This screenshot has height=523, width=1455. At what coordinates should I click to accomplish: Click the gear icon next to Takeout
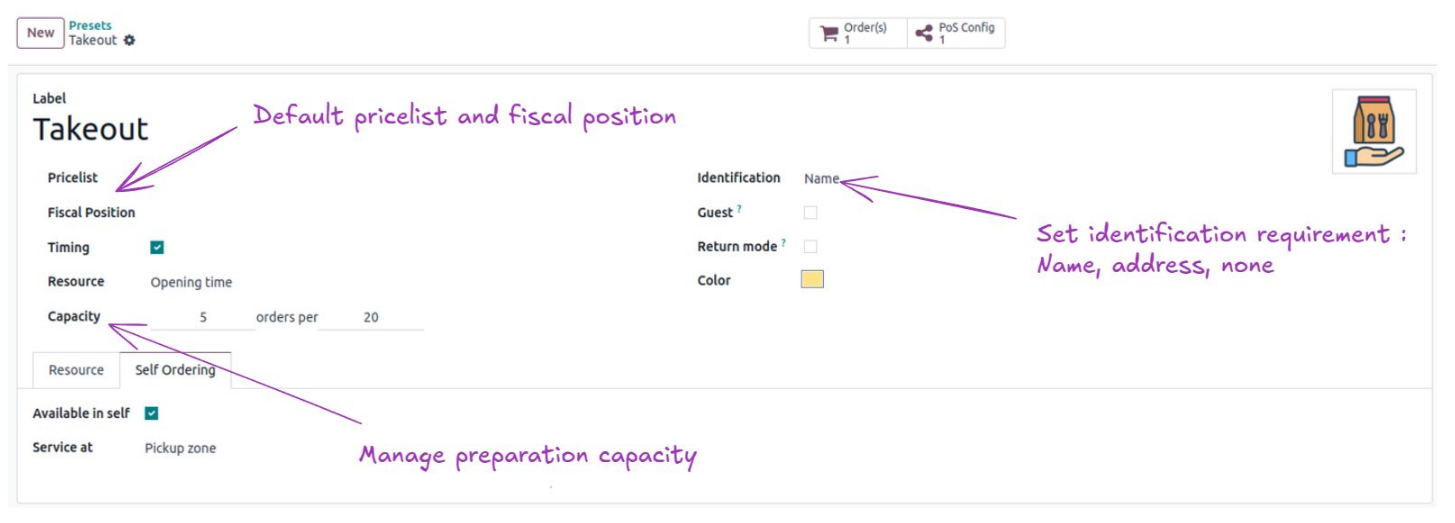(x=129, y=41)
